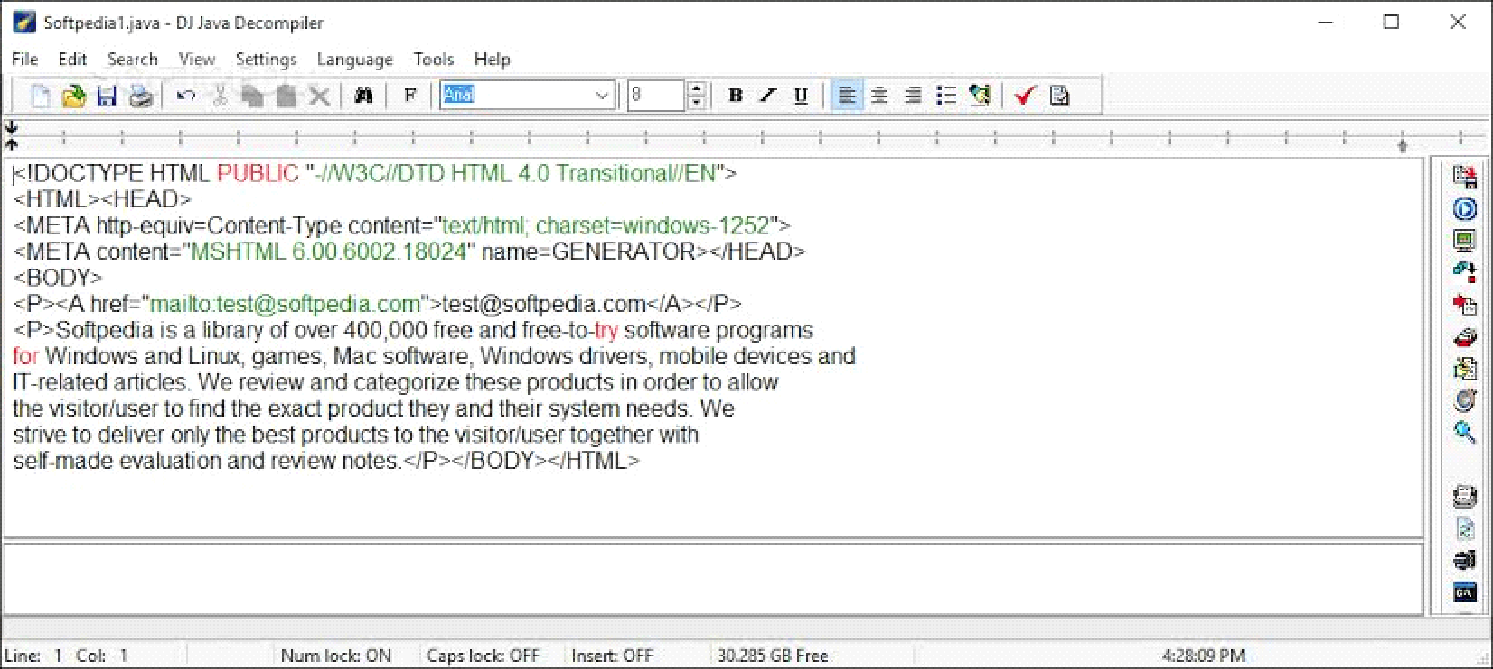Click the Num lock: ON status indicator

tap(336, 656)
